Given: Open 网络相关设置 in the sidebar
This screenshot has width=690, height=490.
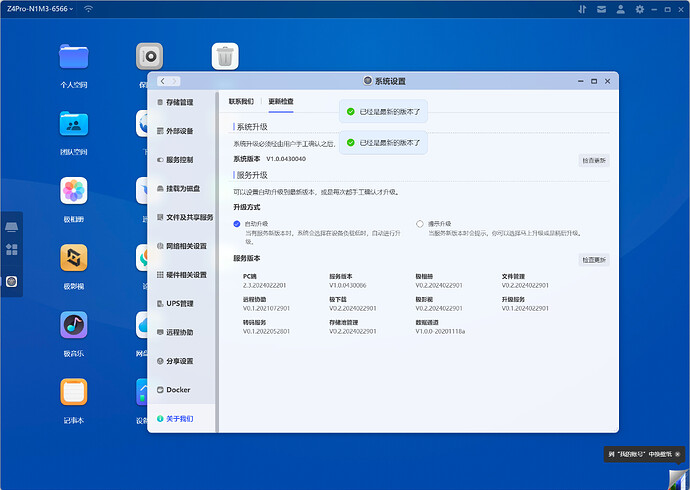Looking at the screenshot, I should click(x=185, y=246).
